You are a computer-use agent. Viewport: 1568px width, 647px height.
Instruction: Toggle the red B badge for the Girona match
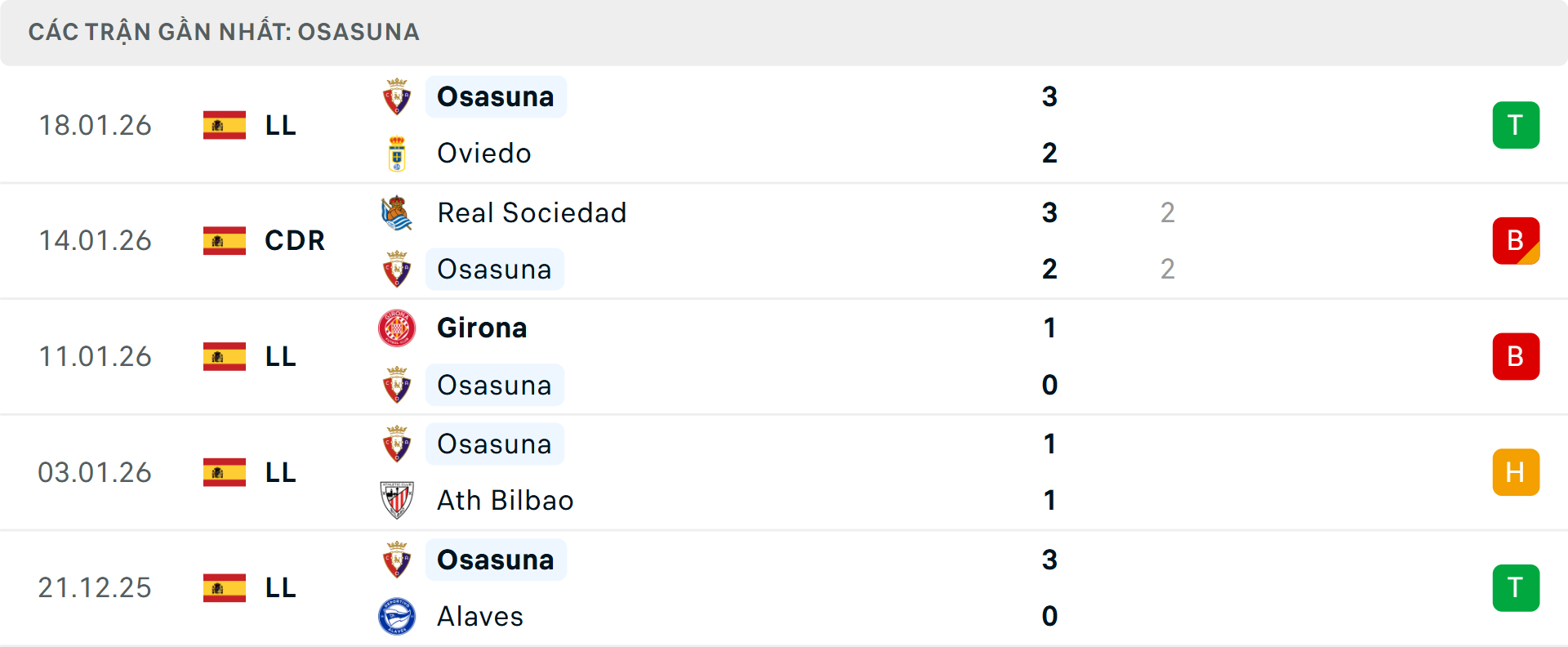point(1516,356)
